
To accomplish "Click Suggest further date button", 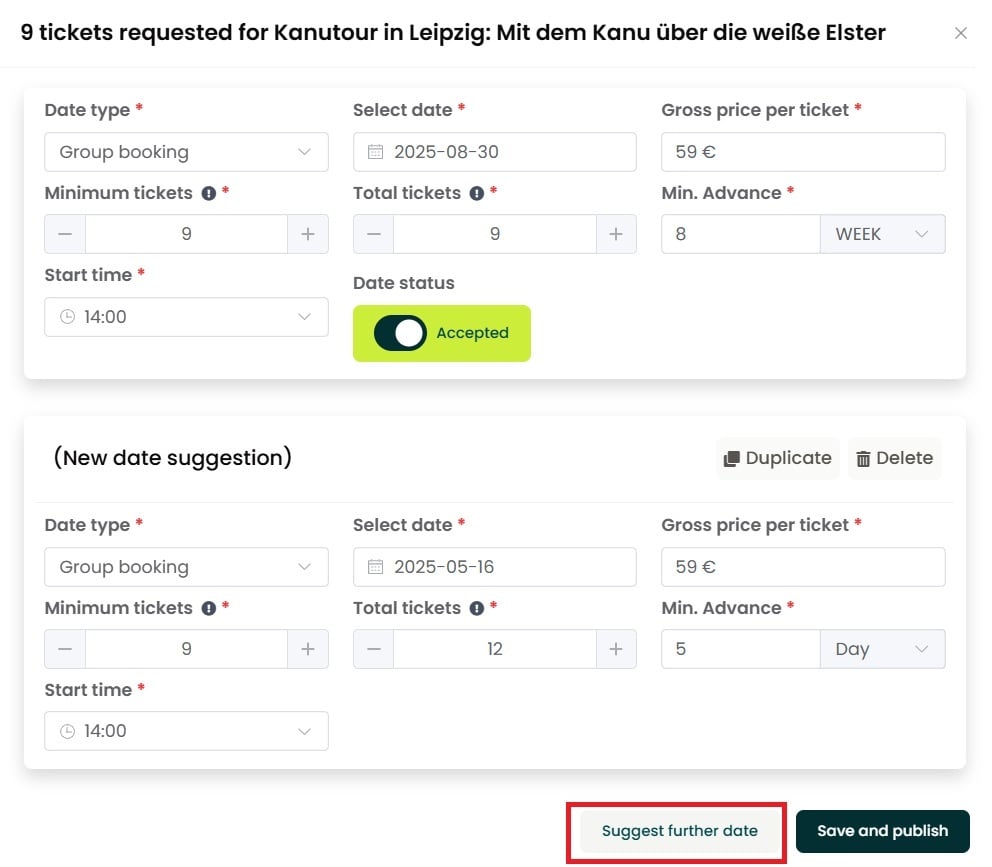I will pos(679,831).
